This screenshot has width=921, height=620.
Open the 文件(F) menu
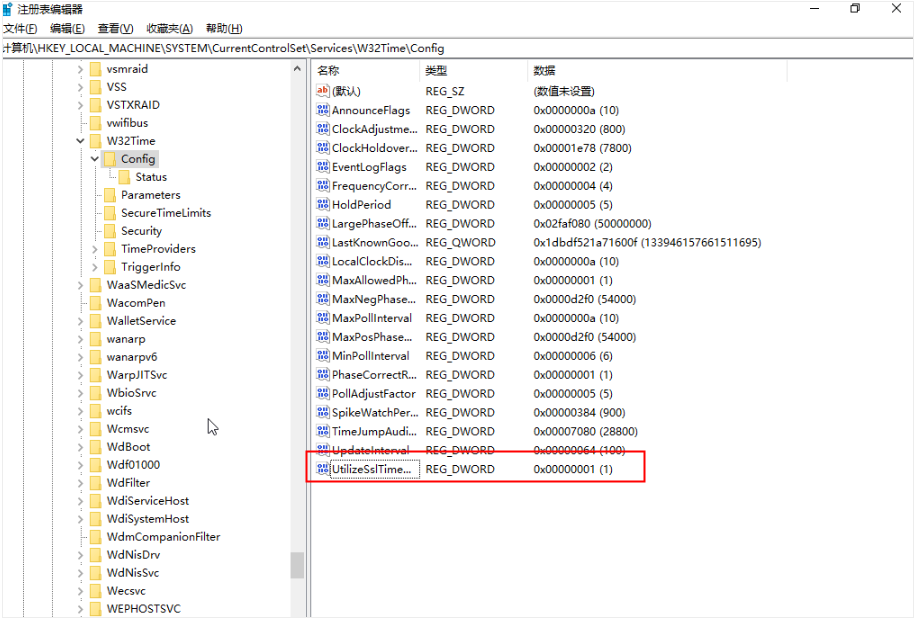pyautogui.click(x=20, y=29)
